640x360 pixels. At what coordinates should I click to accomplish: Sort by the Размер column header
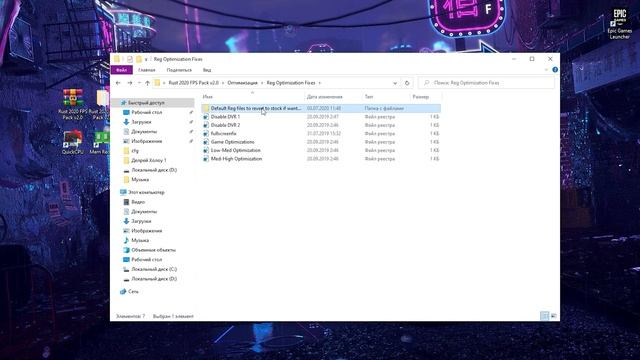[425, 97]
